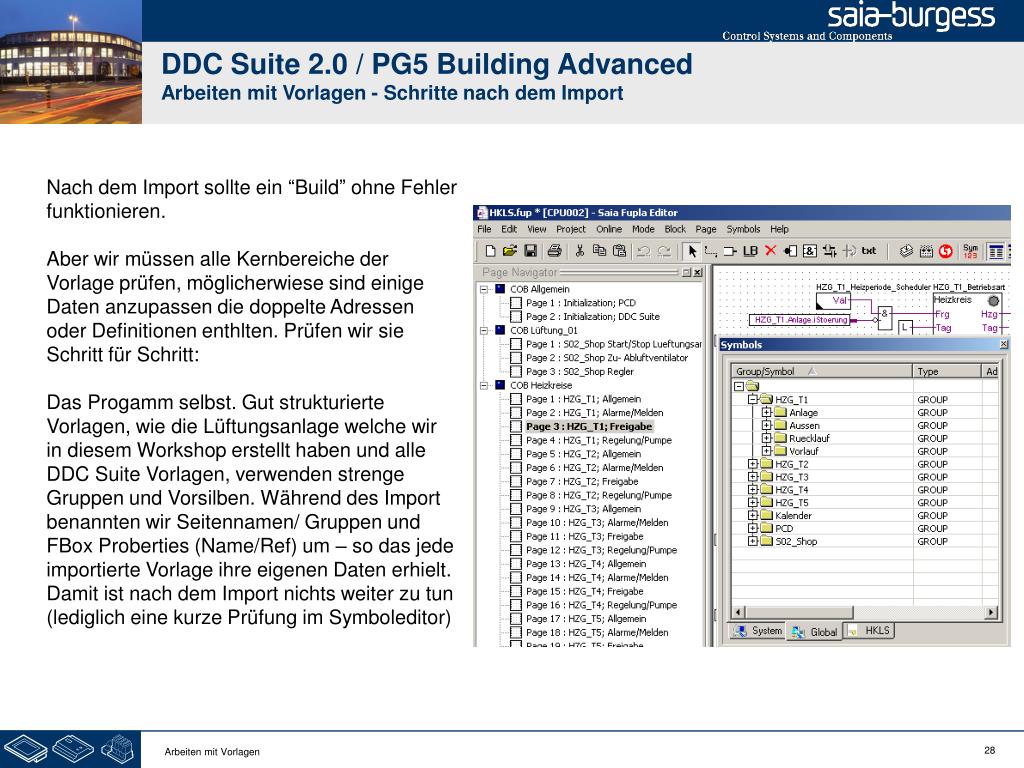Expand the HZG_T2 symbol group
Image resolution: width=1024 pixels, height=768 pixels.
(752, 464)
